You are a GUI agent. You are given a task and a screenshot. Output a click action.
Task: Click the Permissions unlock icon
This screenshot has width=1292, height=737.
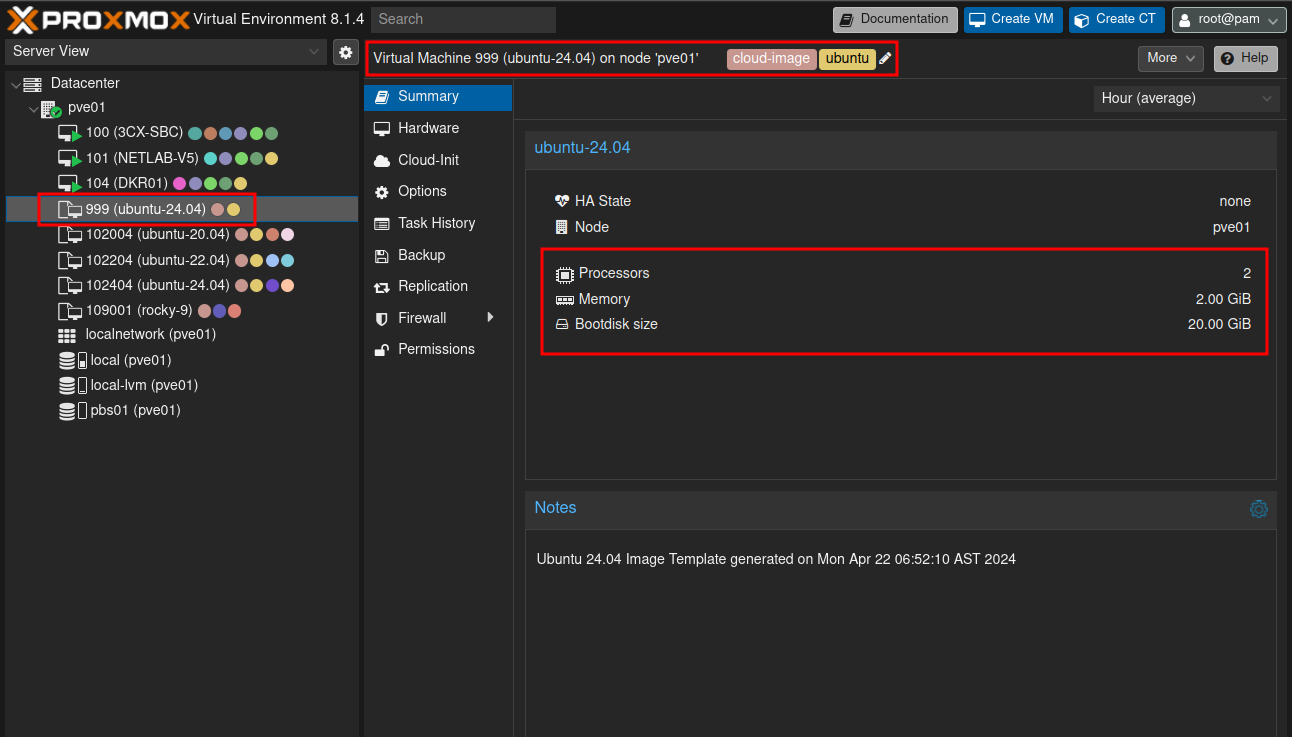381,350
